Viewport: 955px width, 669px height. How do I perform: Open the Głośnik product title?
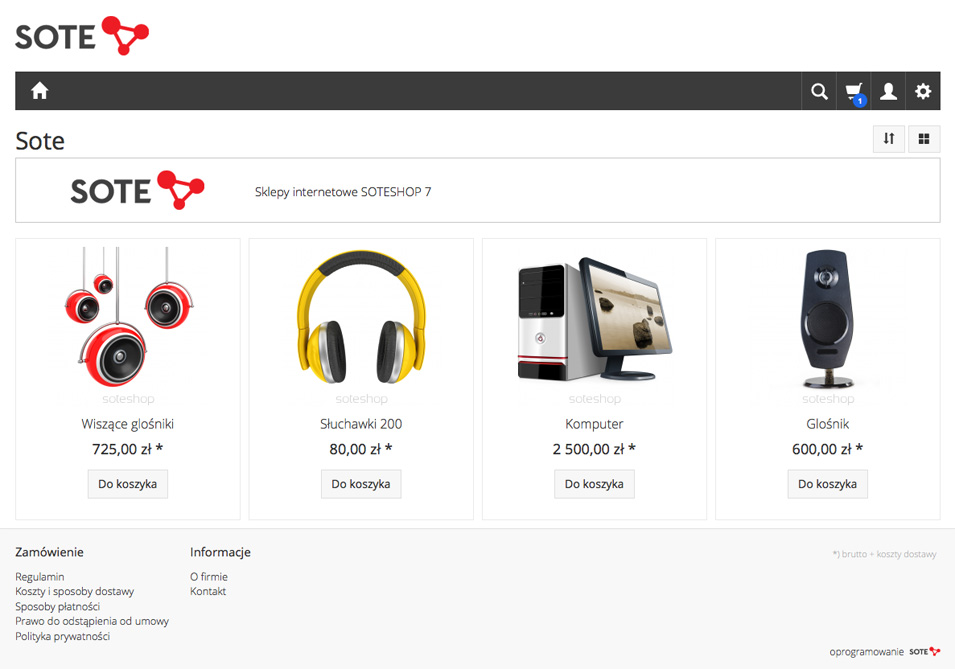pos(827,424)
